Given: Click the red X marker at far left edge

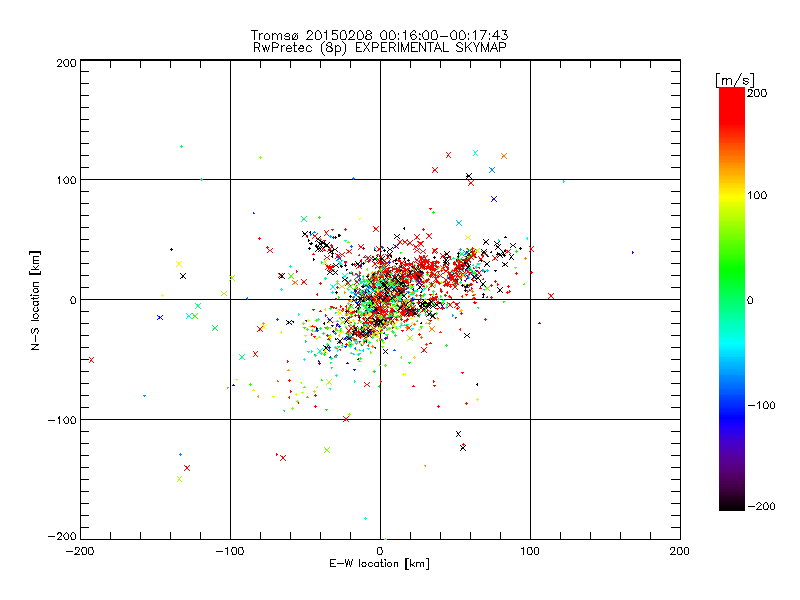Looking at the screenshot, I should 91,360.
